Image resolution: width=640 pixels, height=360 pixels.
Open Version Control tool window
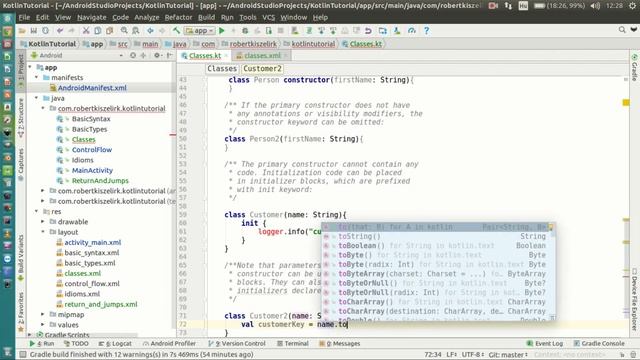pos(236,344)
